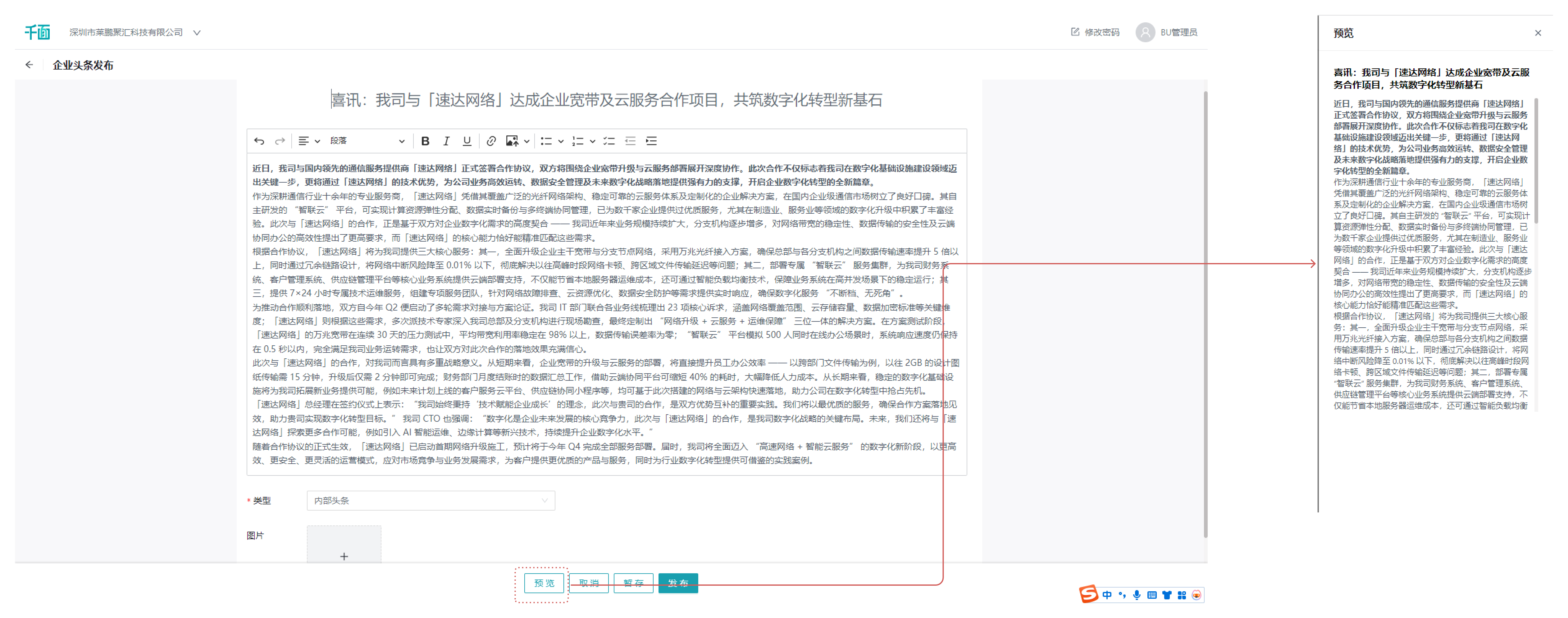
Task: Click the 预览 preview button
Action: (x=544, y=583)
